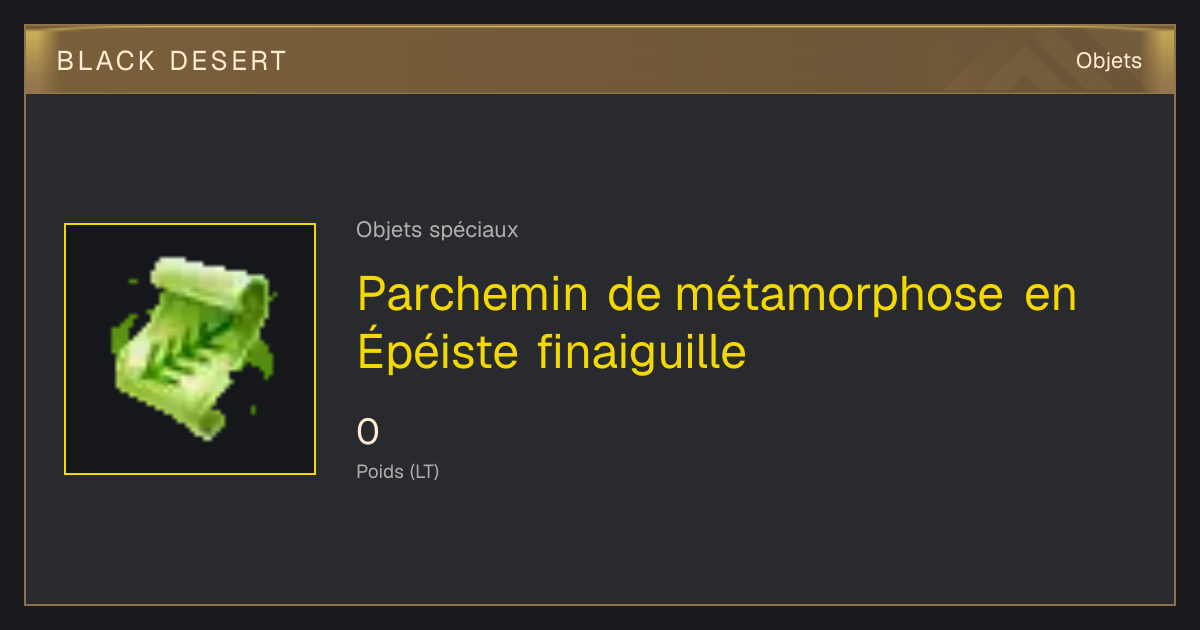Screen dimensions: 1200x630
Task: Open the Objets section label
Action: pyautogui.click(x=1108, y=61)
